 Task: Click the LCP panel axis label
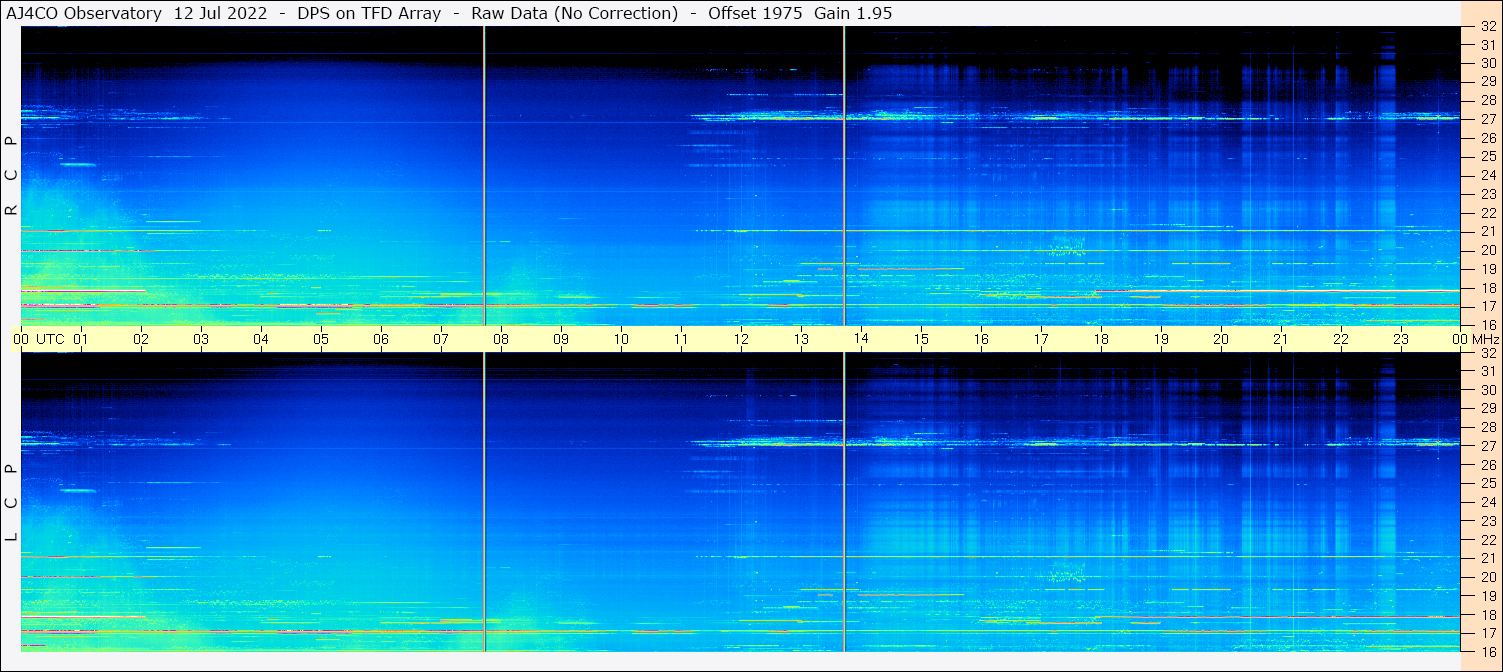[x=12, y=503]
